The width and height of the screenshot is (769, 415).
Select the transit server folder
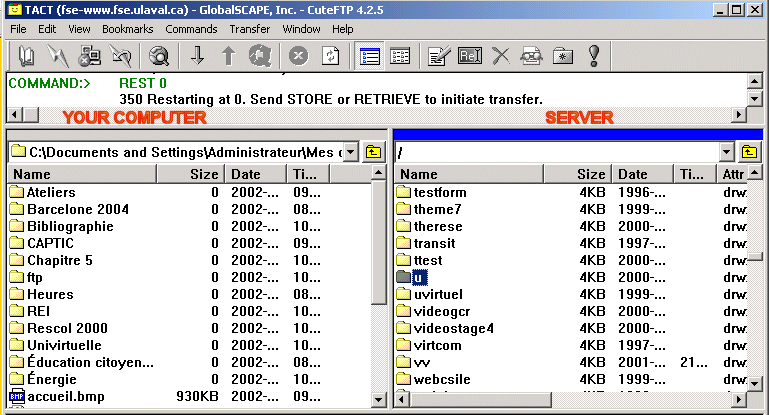click(435, 243)
